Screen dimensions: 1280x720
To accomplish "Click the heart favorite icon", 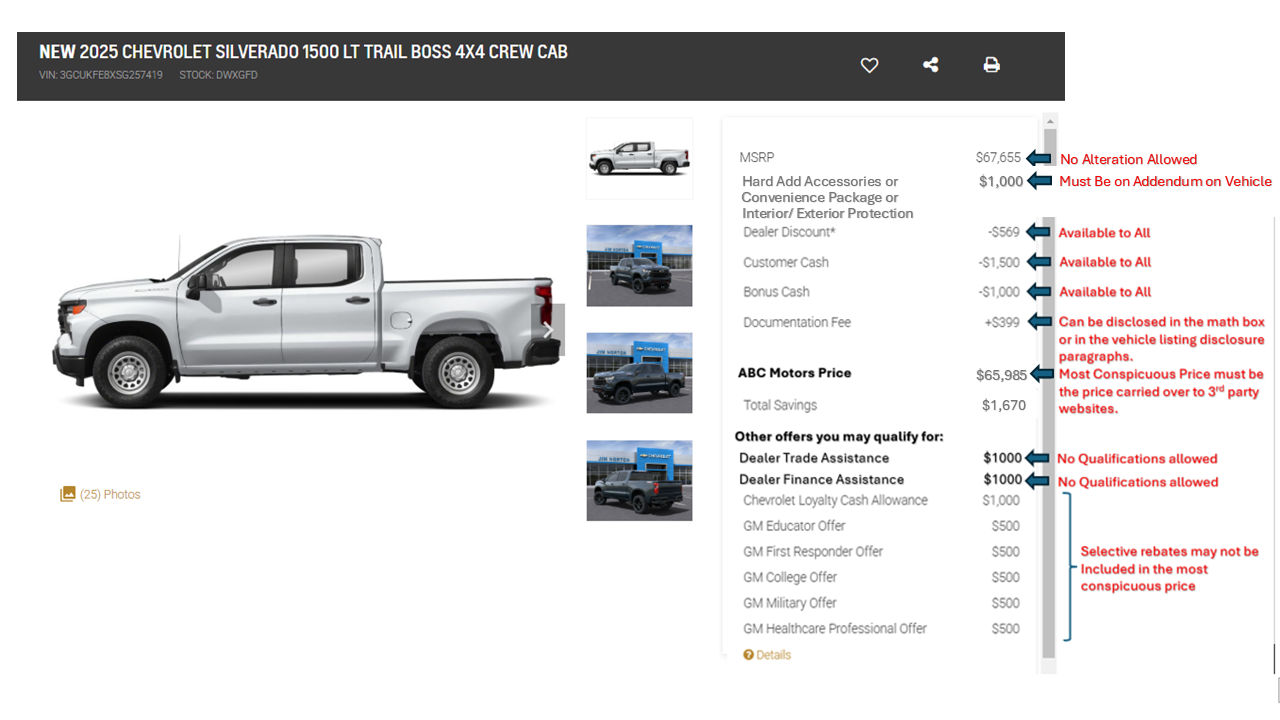I will 869,65.
